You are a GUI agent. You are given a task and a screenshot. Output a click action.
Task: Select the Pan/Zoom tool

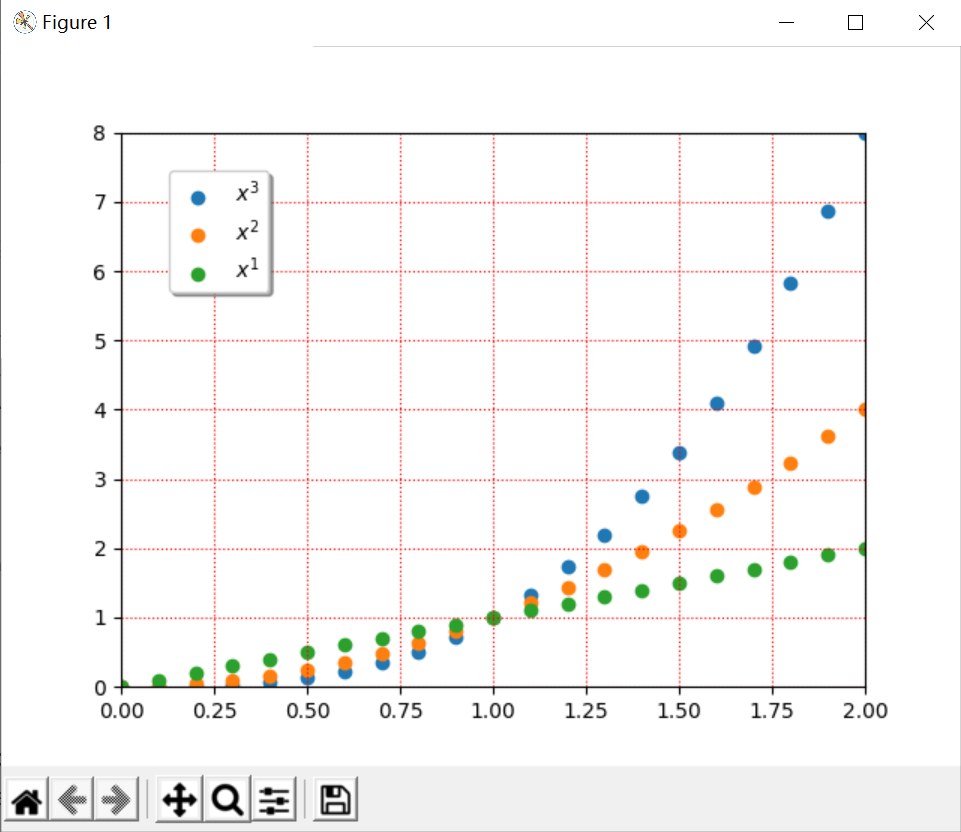[178, 799]
